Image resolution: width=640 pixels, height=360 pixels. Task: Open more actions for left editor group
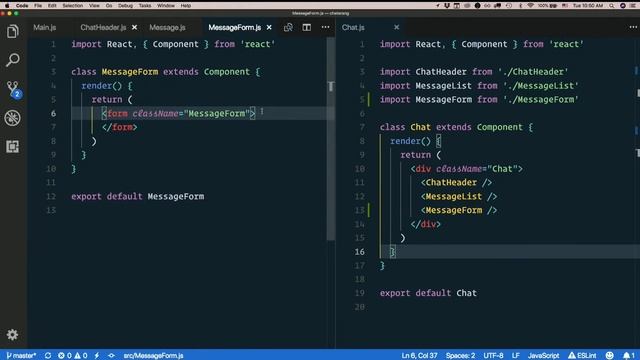[x=325, y=27]
